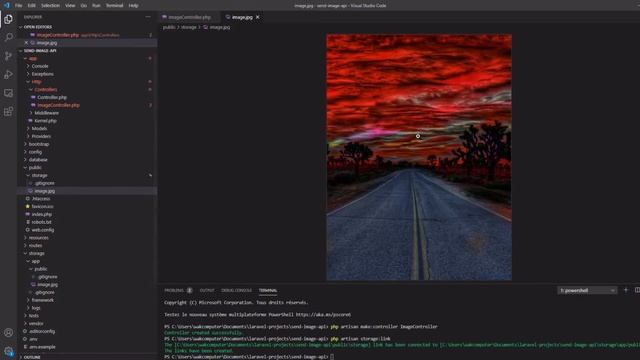Viewport: 640px width, 360px height.
Task: Click the public breadcrumb segment
Action: click(x=169, y=27)
